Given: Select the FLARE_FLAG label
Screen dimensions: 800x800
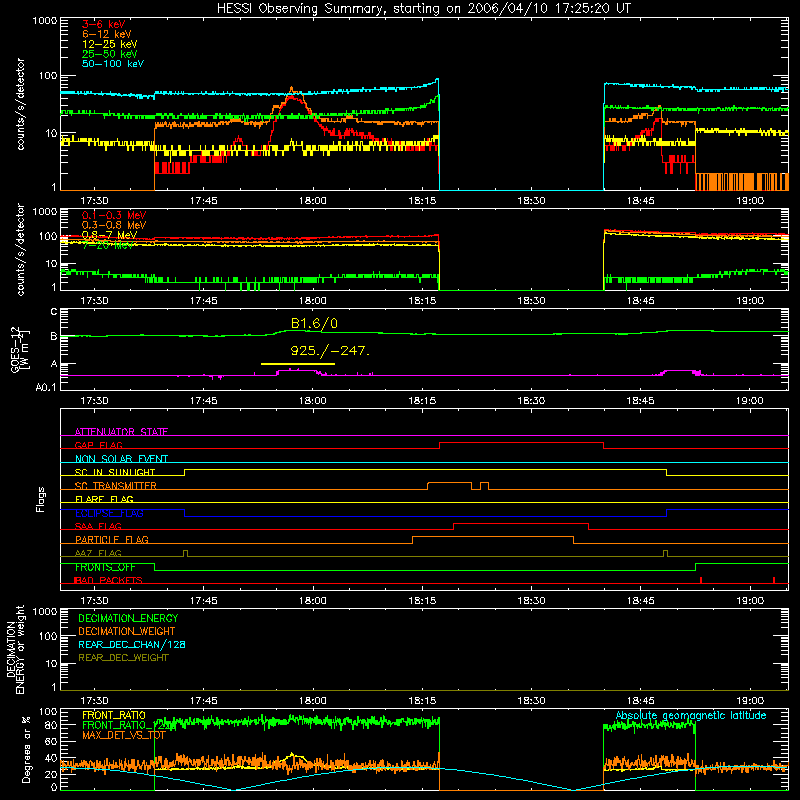Looking at the screenshot, I should click(104, 499).
